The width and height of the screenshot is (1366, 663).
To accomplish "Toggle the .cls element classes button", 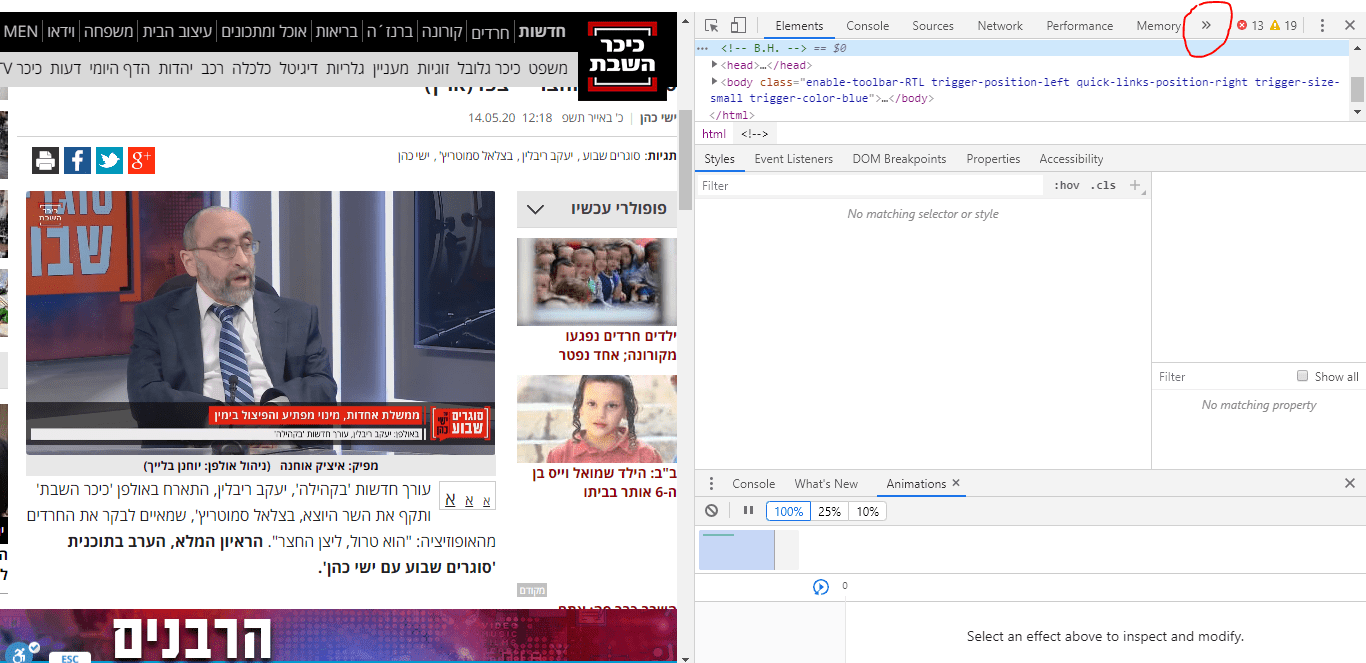I will (x=1103, y=185).
